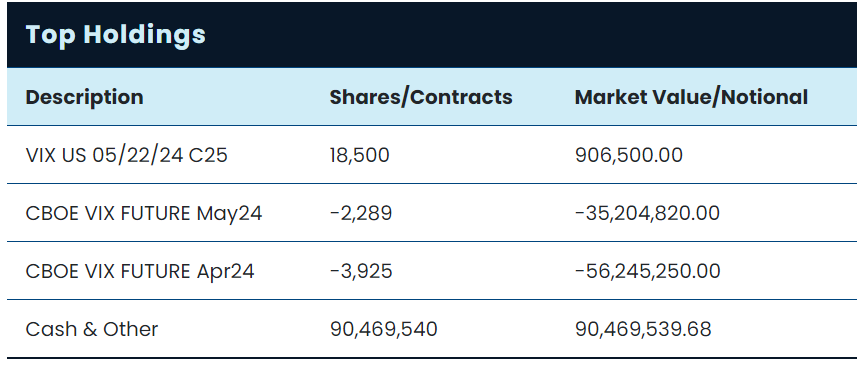
Task: Click the -56,245,250.00 notional value
Action: point(647,271)
